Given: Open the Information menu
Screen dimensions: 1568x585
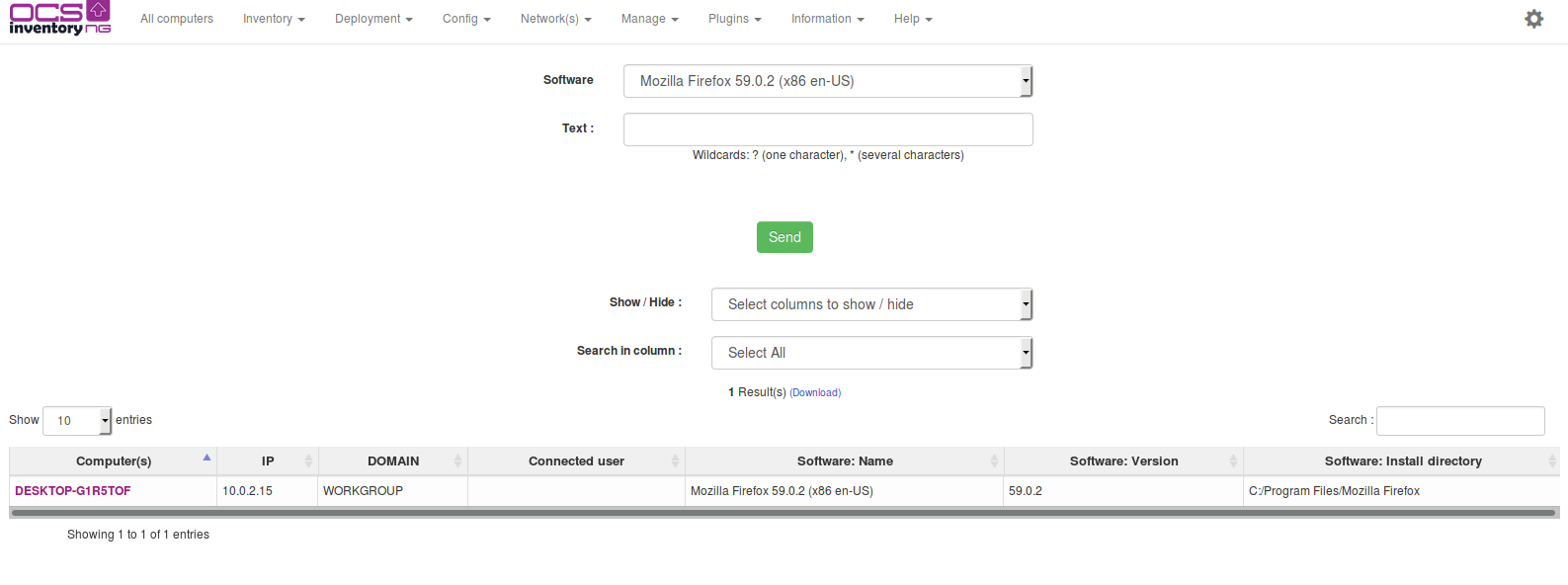Looking at the screenshot, I should pyautogui.click(x=828, y=19).
